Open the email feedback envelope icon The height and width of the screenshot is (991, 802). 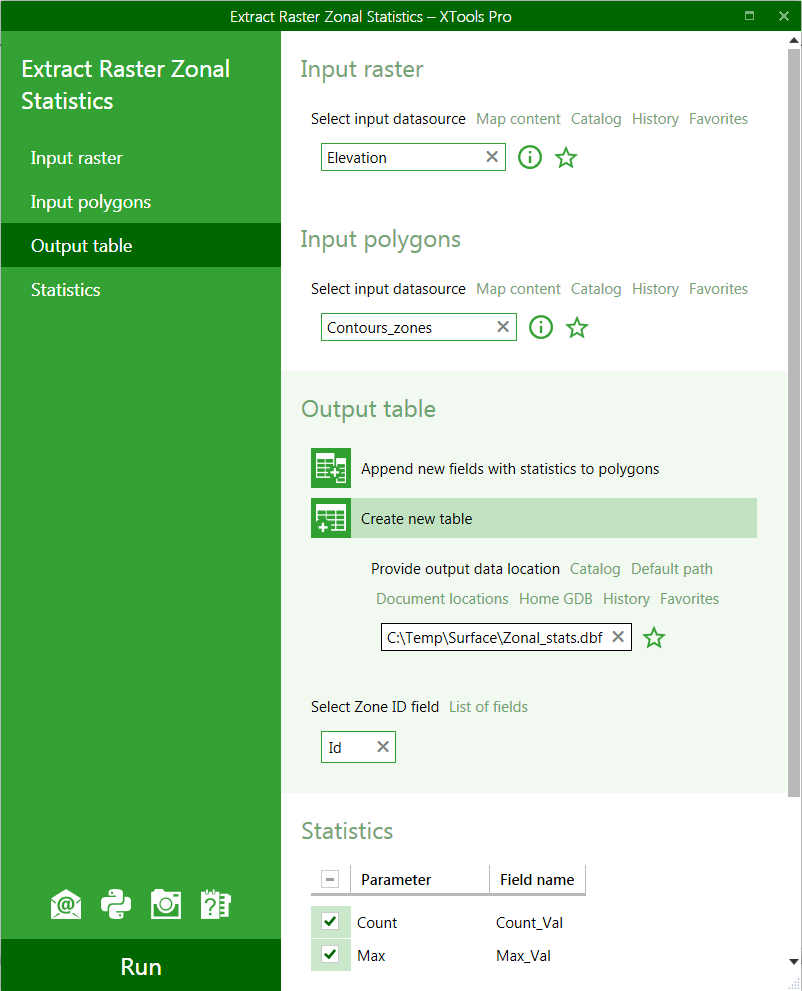pos(66,904)
